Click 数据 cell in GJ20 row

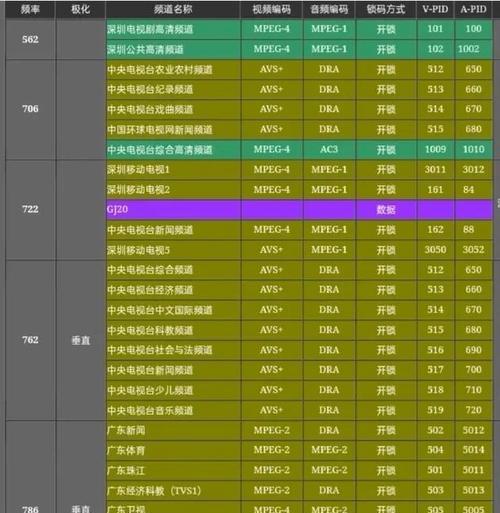386,209
